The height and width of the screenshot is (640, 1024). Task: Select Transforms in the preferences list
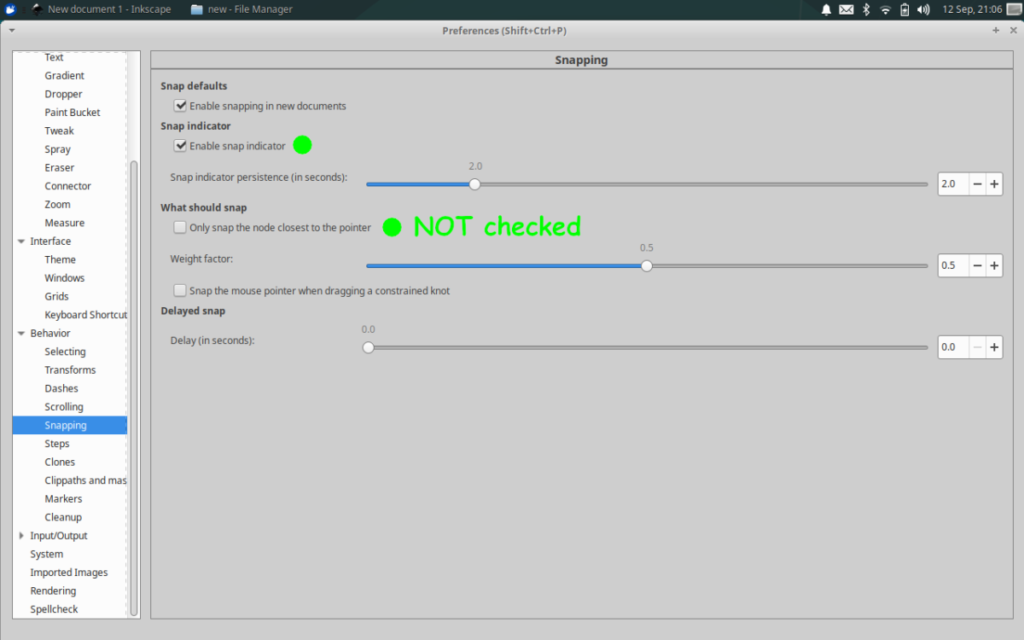tap(70, 370)
